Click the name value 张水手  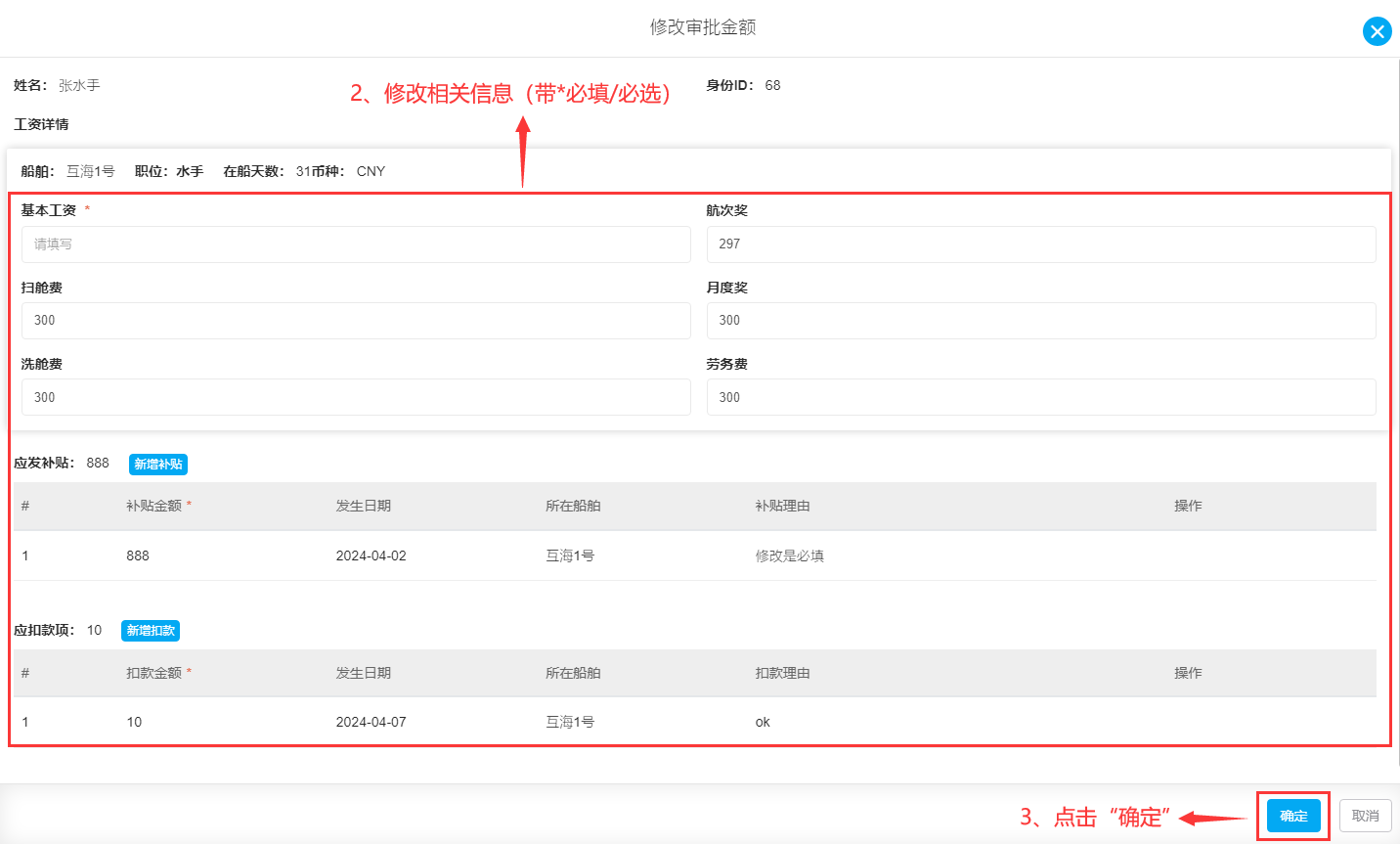pos(79,85)
